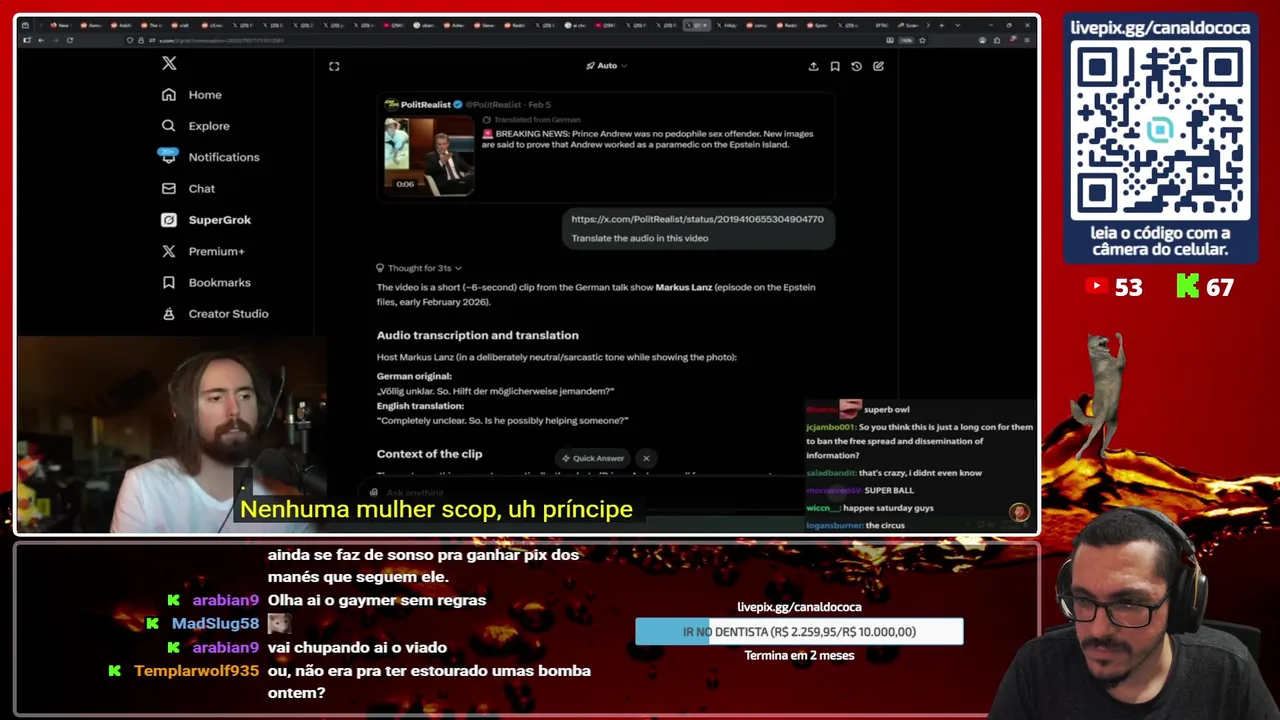Screen dimensions: 1280x720
Task: Click 'saladbandit' in the overlay chat
Action: pyautogui.click(x=830, y=473)
